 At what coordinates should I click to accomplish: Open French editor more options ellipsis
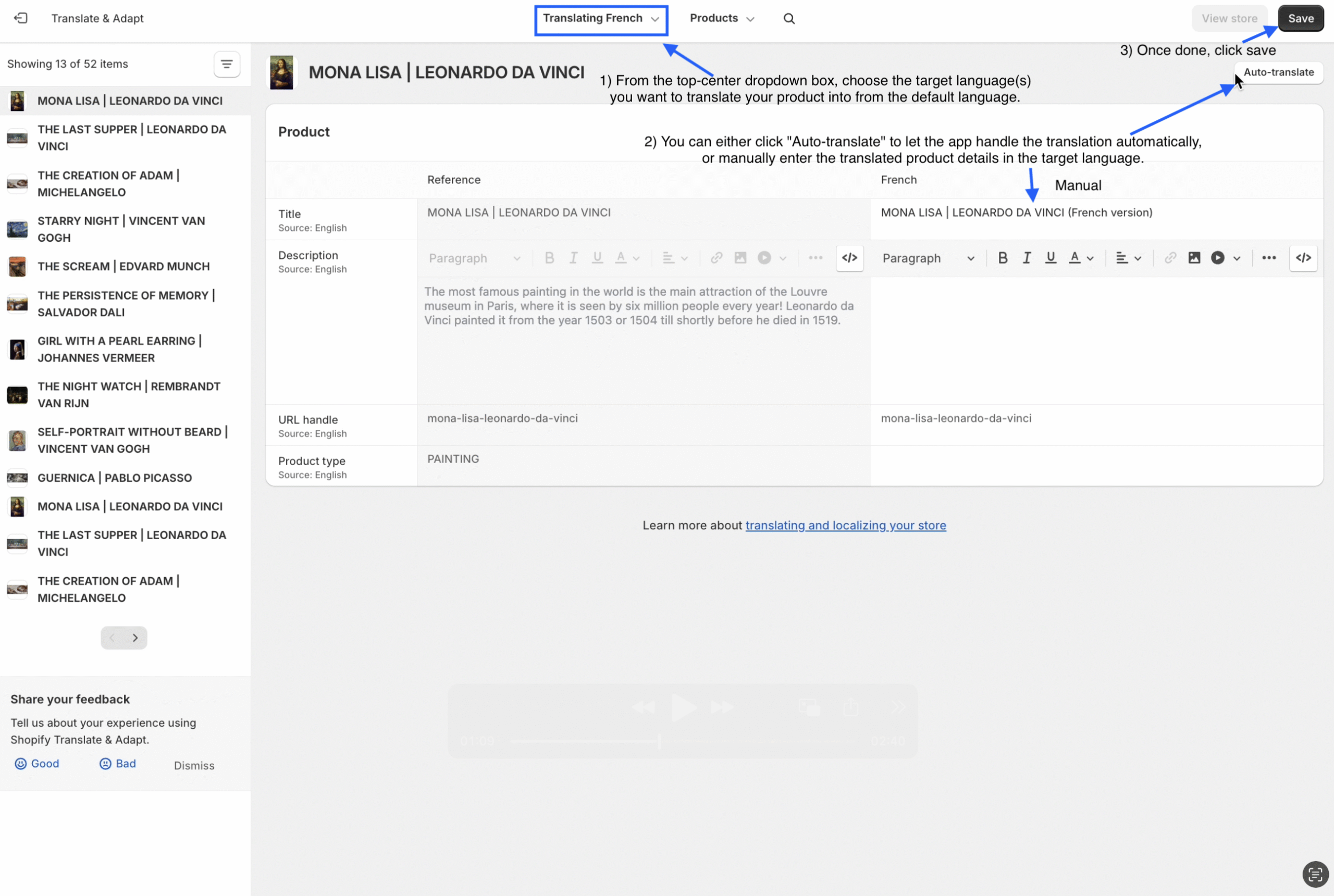click(x=1269, y=258)
